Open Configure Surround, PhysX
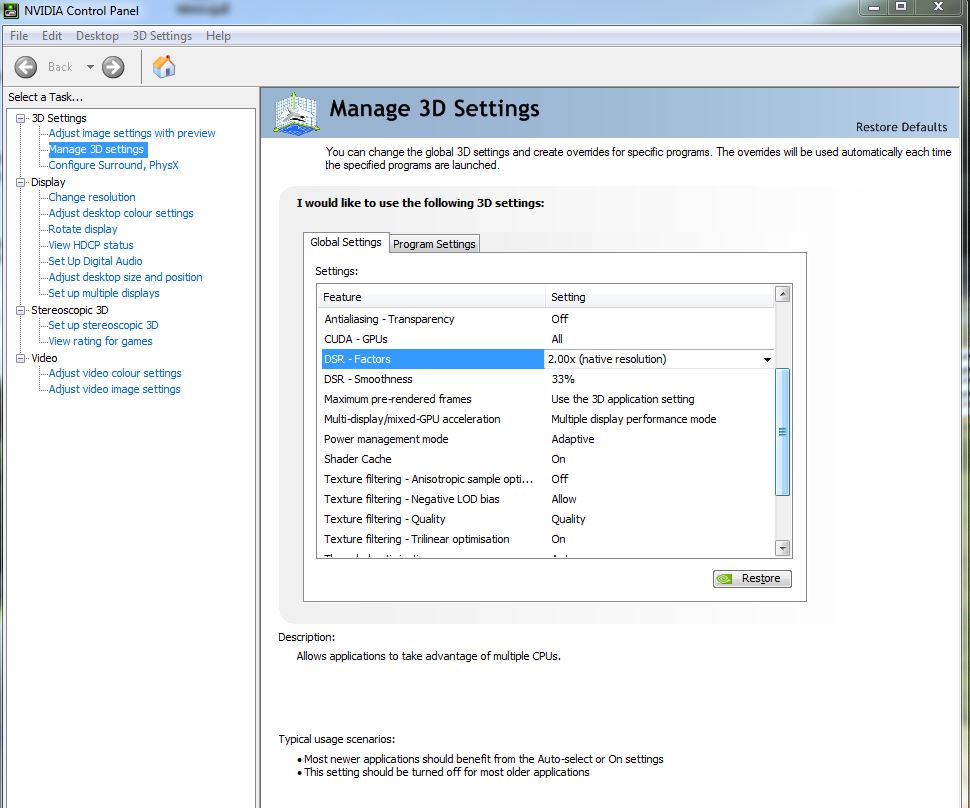The height and width of the screenshot is (808, 970). pos(113,165)
